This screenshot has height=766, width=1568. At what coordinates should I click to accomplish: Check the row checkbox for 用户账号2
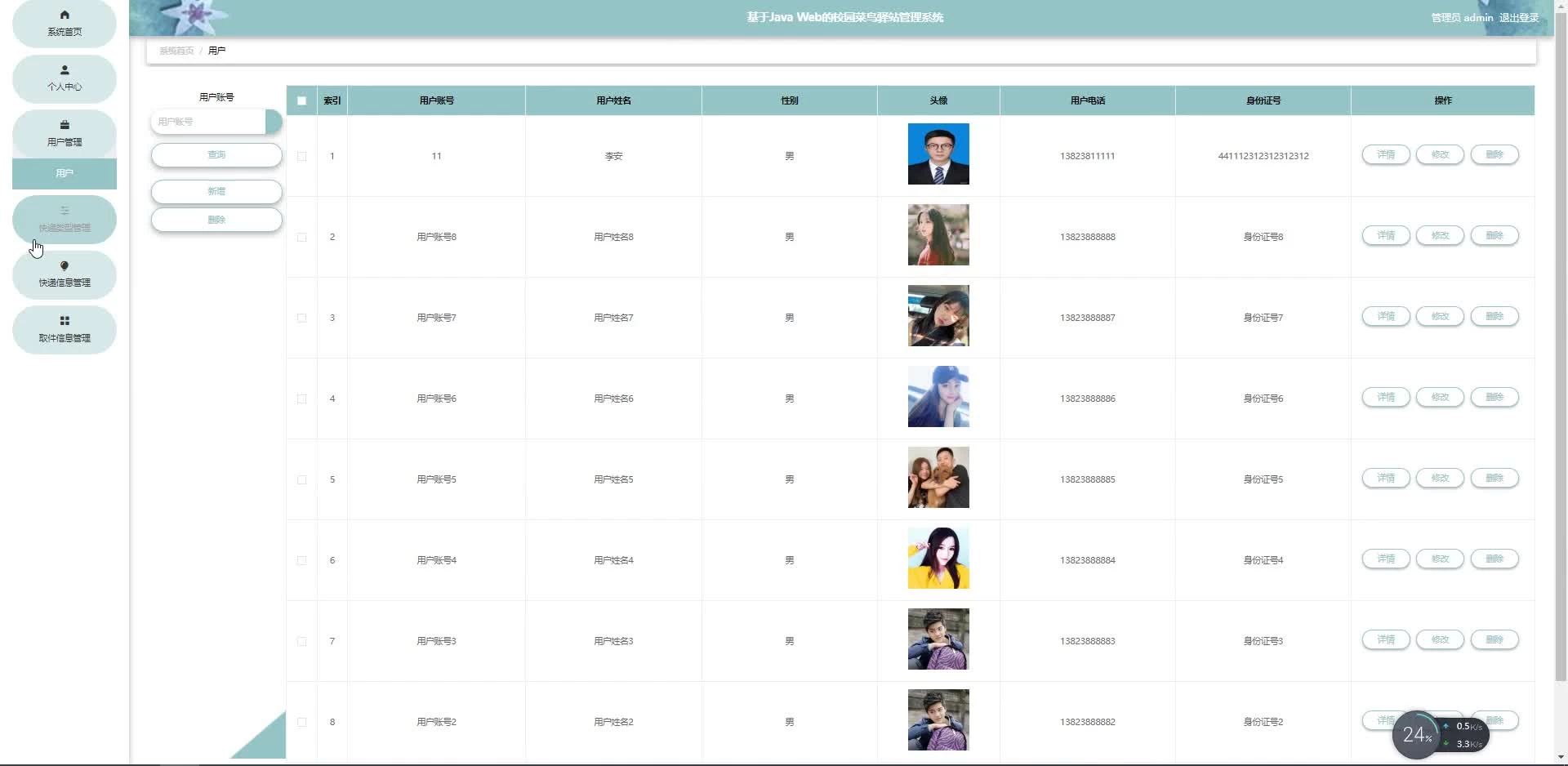302,722
